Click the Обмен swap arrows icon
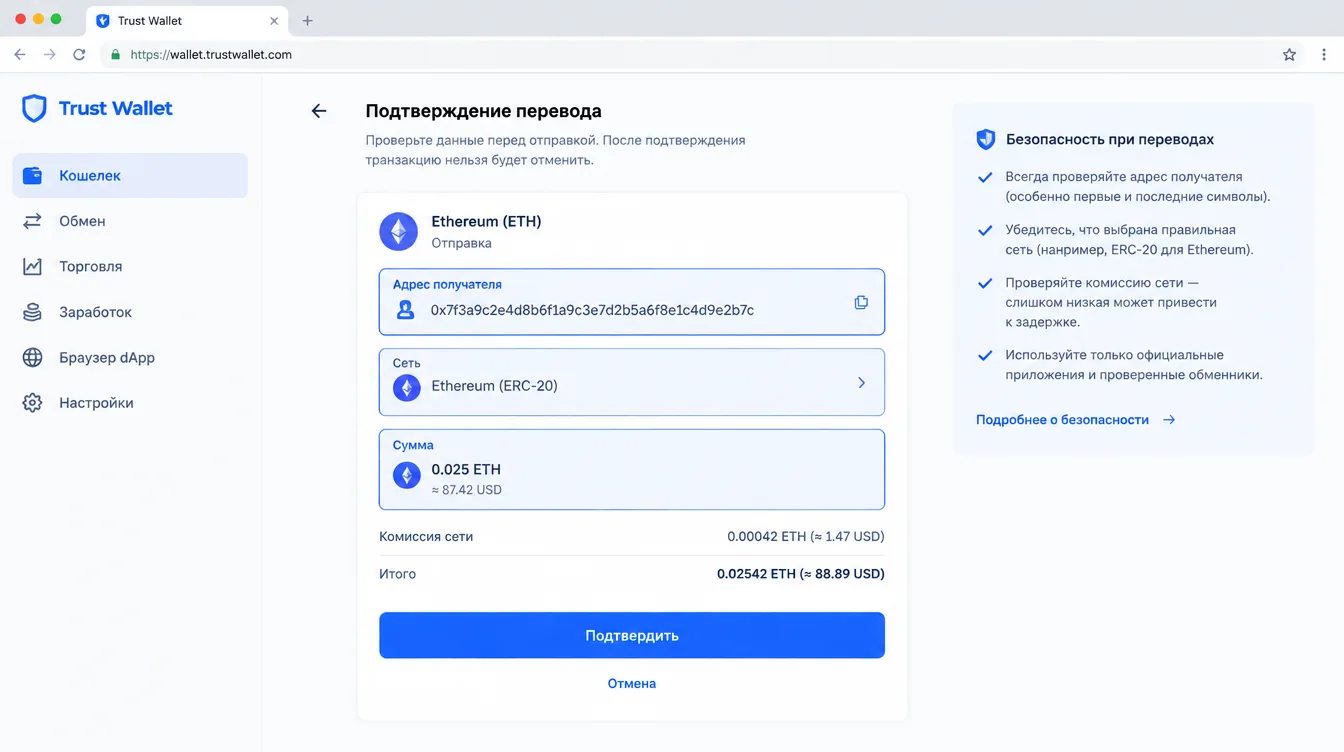Image resolution: width=1344 pixels, height=752 pixels. click(x=32, y=221)
